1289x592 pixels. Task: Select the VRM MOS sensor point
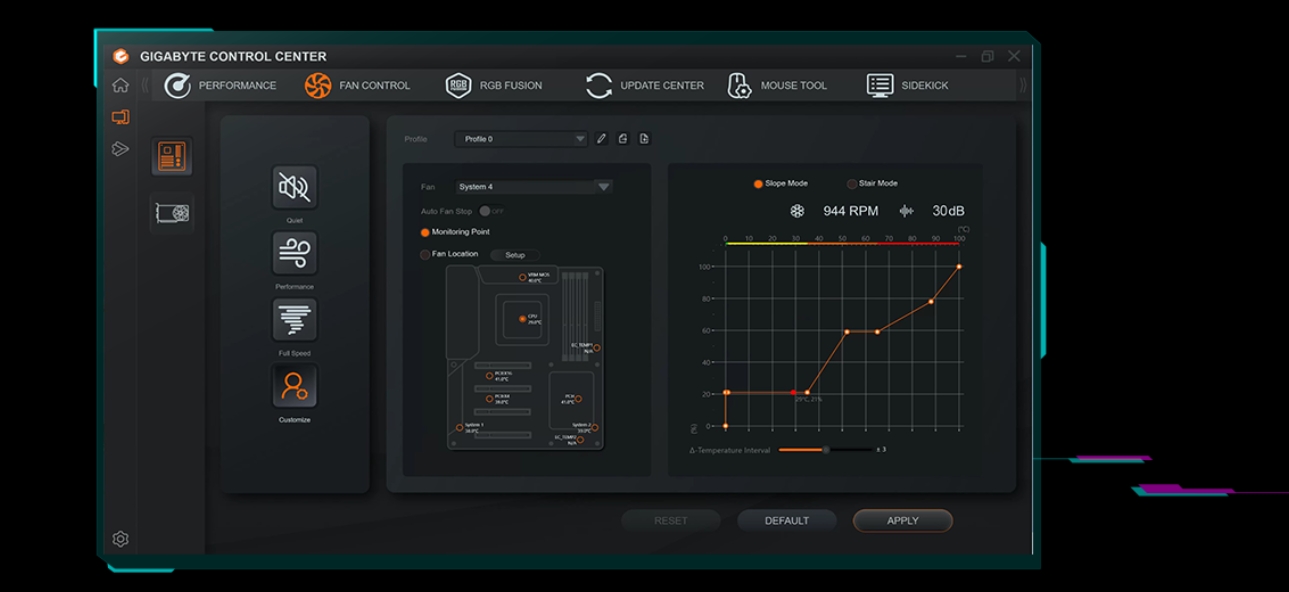[x=522, y=277]
